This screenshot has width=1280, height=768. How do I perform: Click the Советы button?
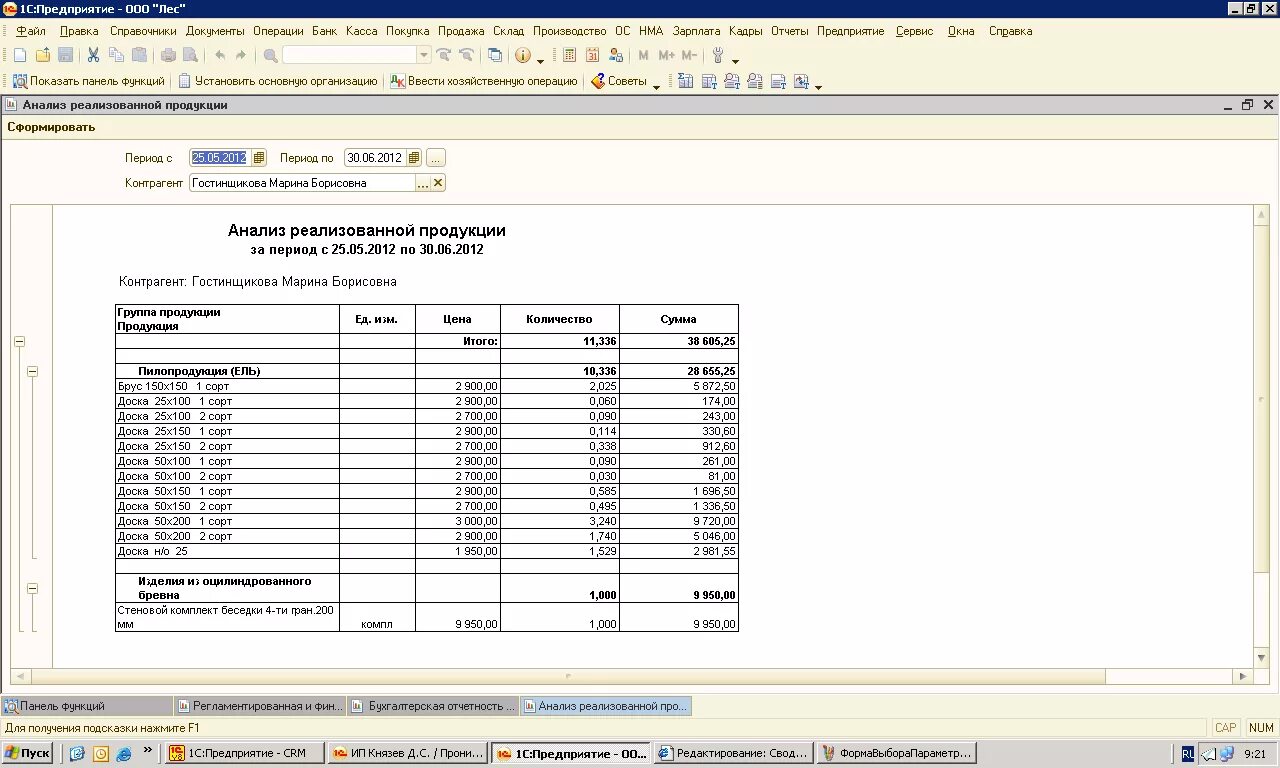tap(618, 81)
